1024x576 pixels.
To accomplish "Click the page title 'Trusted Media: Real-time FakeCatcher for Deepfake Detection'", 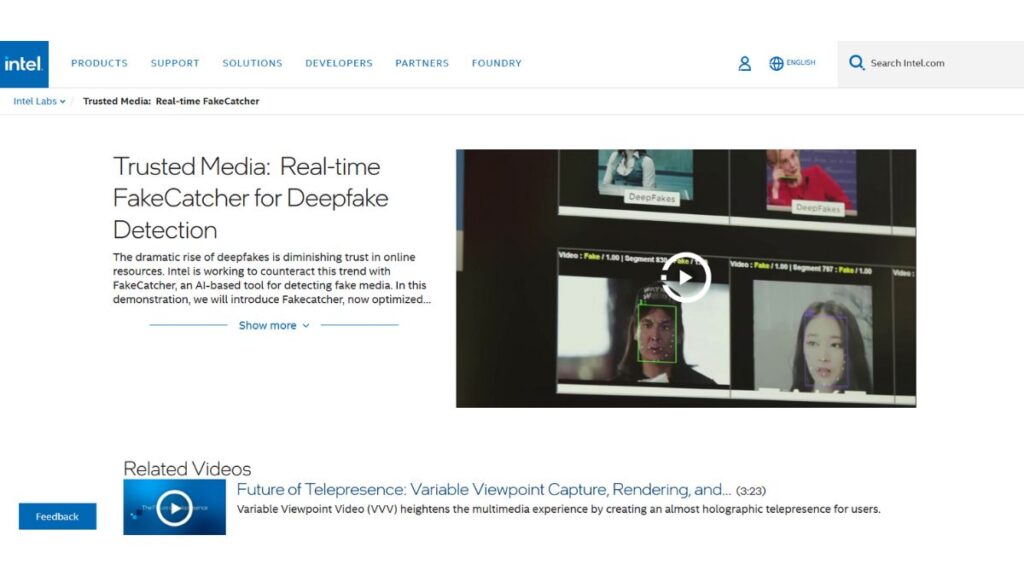I will (x=251, y=198).
